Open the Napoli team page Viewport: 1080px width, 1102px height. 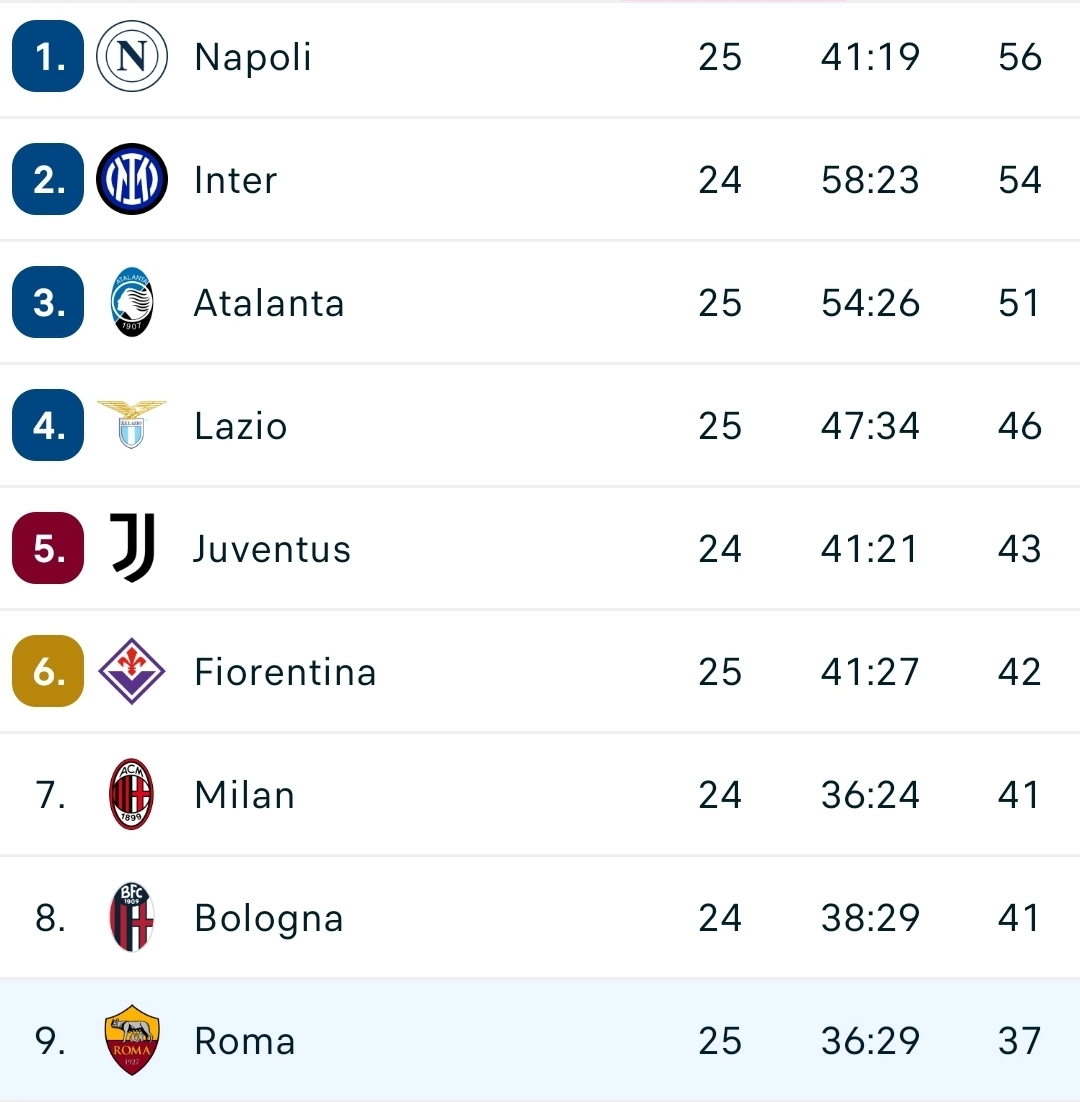click(x=252, y=57)
